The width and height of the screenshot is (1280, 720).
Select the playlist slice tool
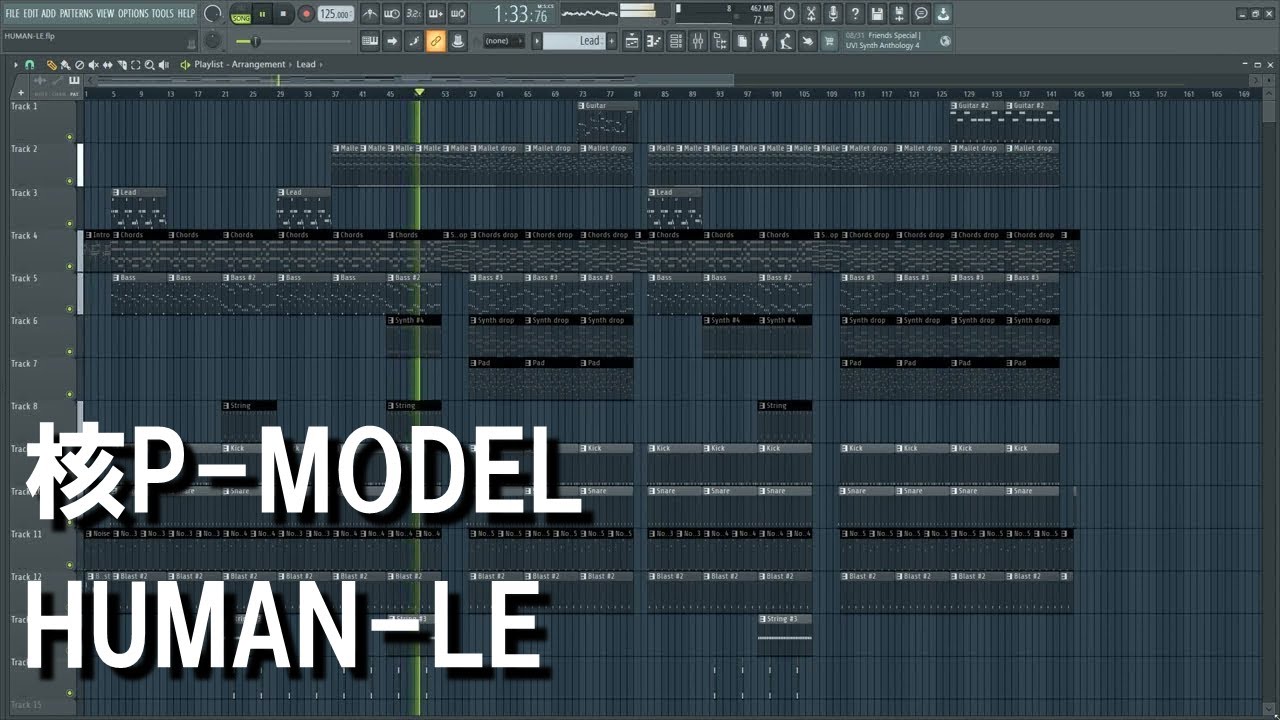click(x=122, y=64)
